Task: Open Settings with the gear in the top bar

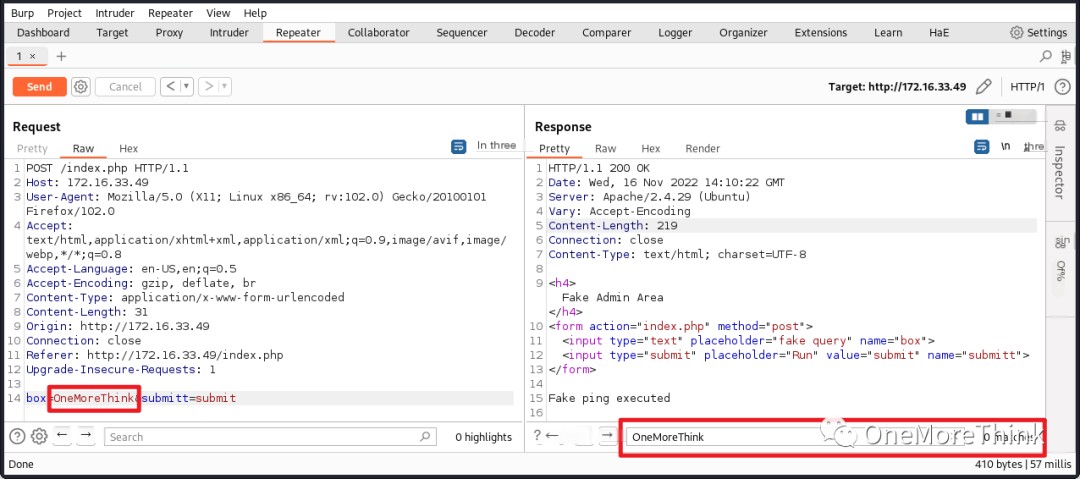Action: tap(1017, 32)
